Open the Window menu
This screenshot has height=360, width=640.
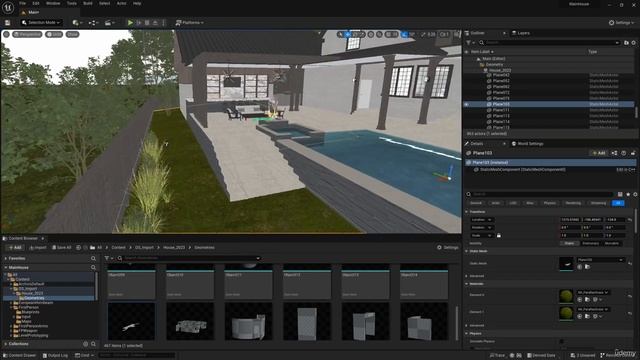click(x=53, y=3)
